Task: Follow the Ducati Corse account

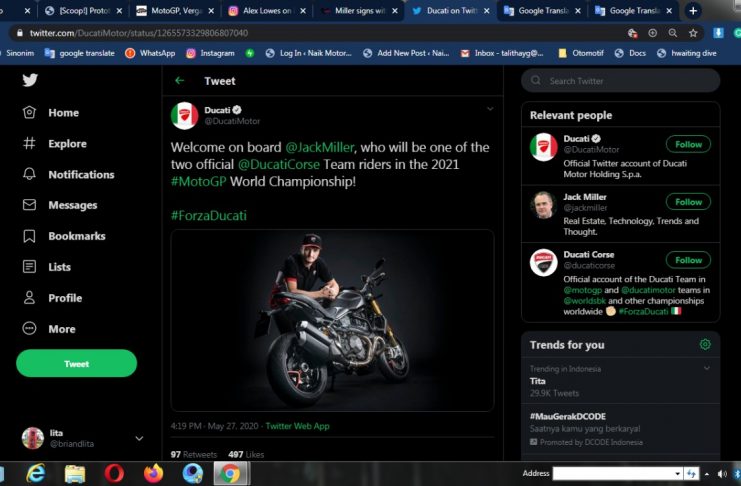Action: click(x=688, y=260)
